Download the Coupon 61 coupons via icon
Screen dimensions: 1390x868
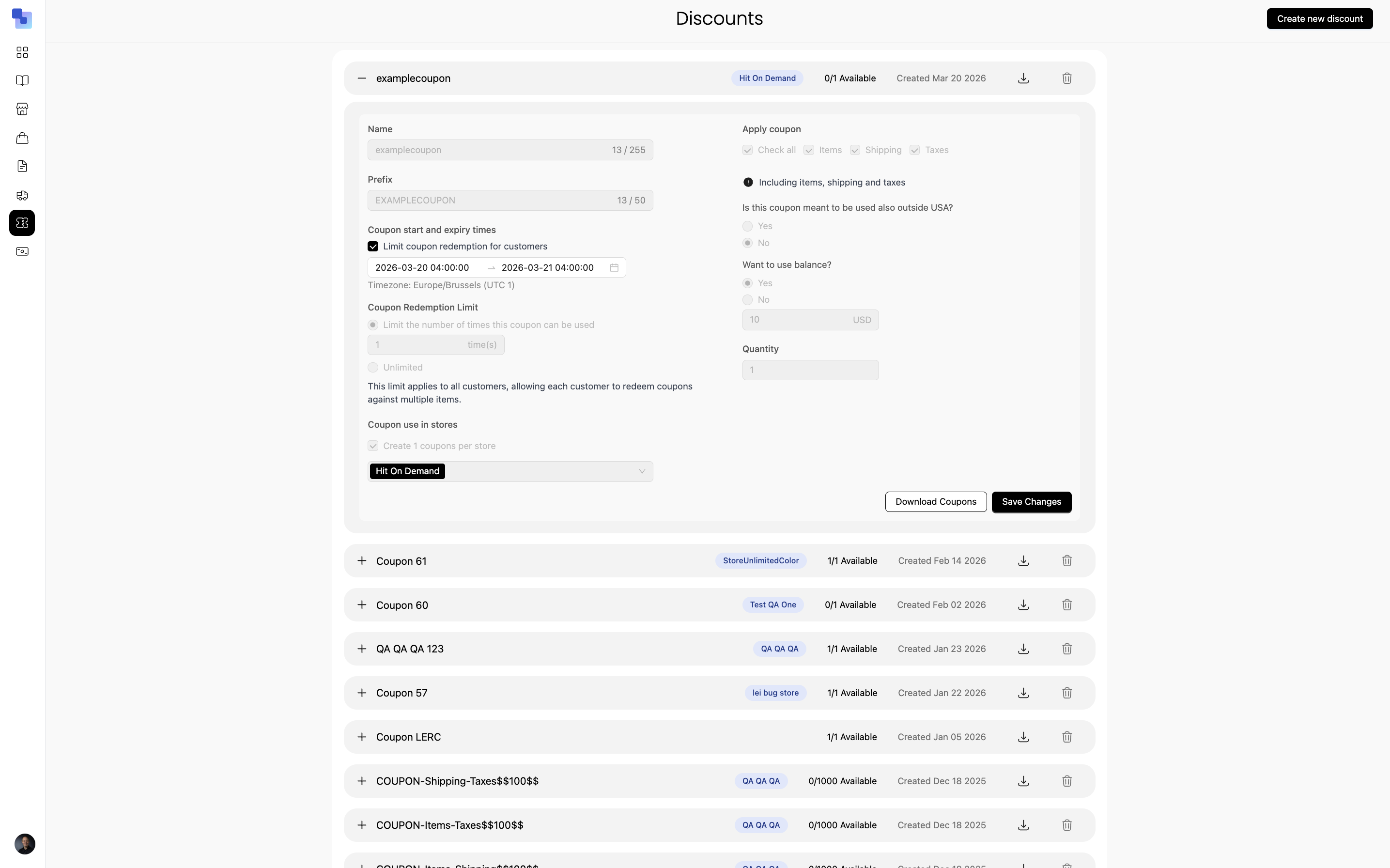[x=1023, y=561]
